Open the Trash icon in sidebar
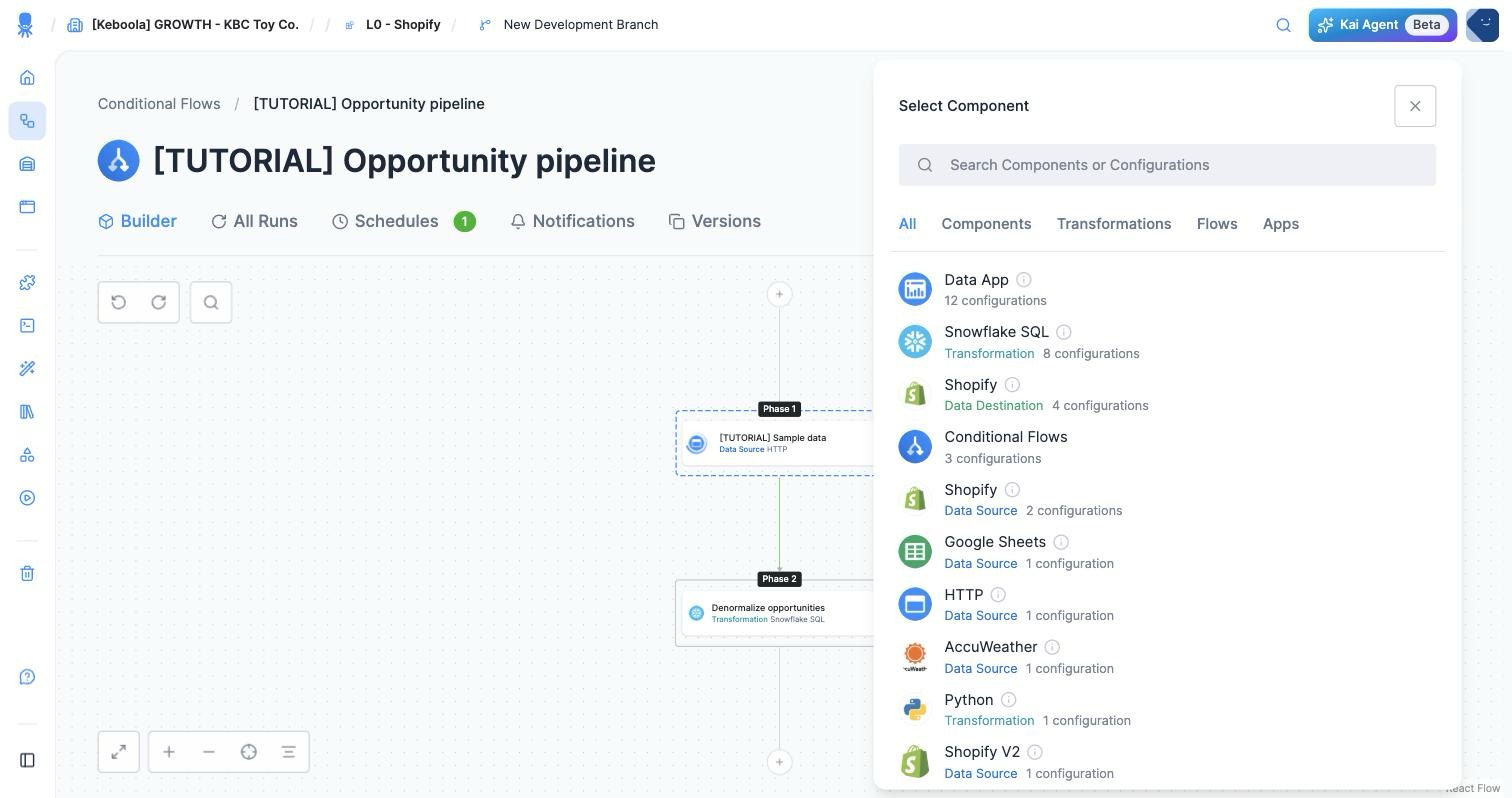The height and width of the screenshot is (798, 1512). (27, 574)
